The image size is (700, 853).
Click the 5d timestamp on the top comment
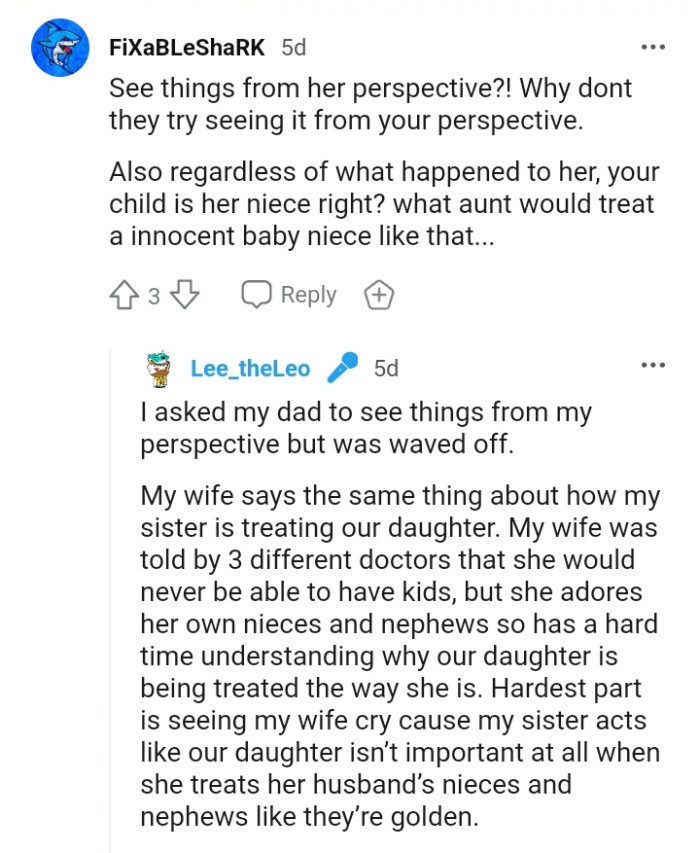(294, 46)
